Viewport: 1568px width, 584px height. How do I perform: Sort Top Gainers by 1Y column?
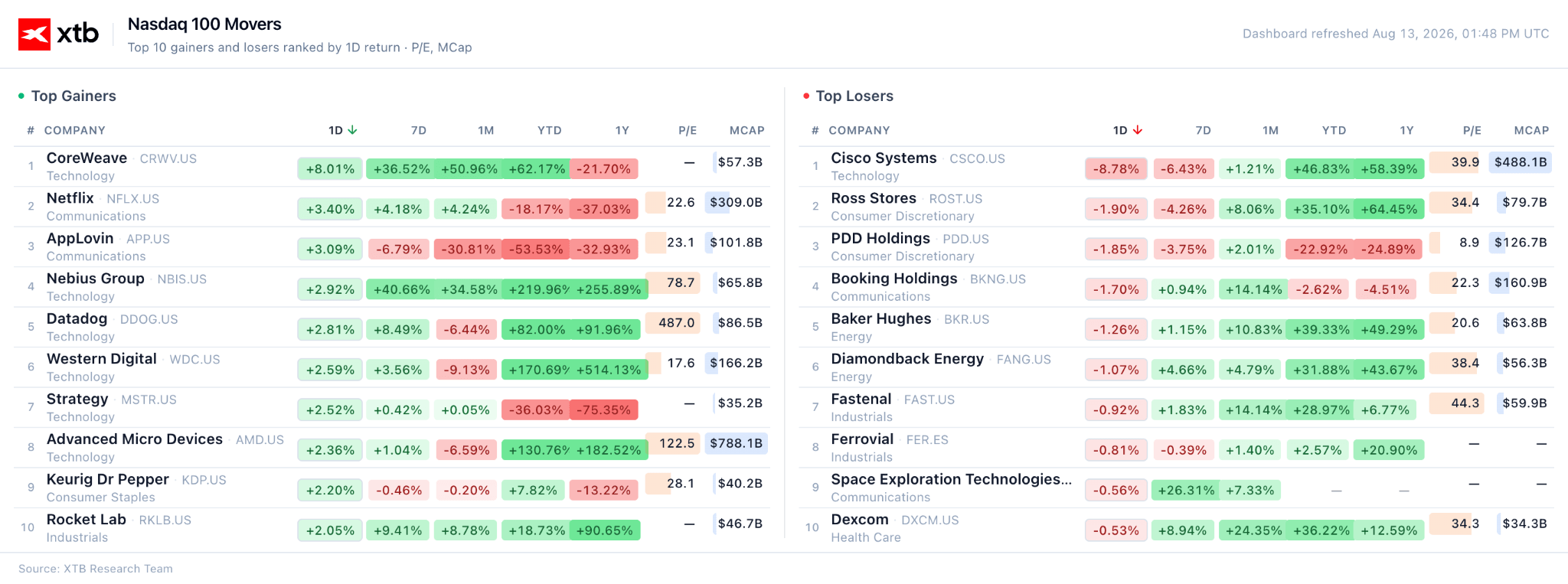[622, 130]
